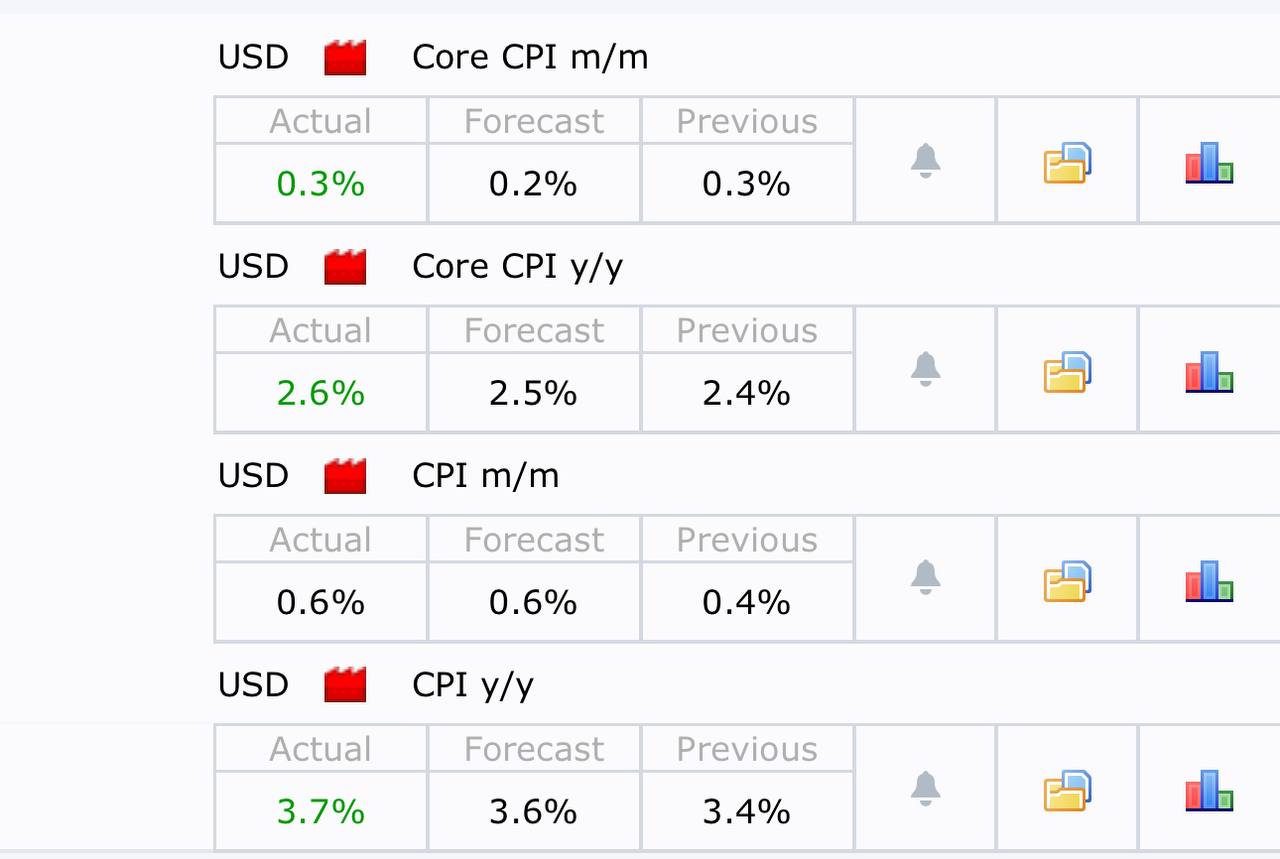This screenshot has height=859, width=1280.
Task: Click the CPI y/y event name
Action: coord(472,685)
